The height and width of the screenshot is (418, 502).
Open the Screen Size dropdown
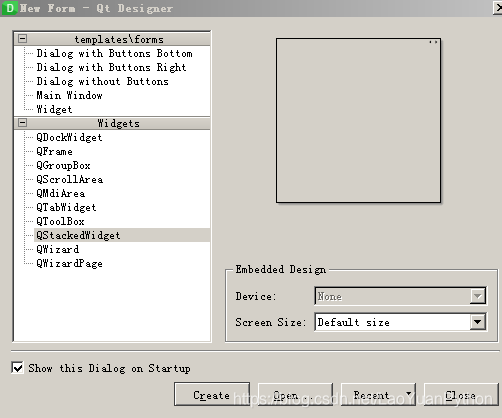pyautogui.click(x=400, y=322)
